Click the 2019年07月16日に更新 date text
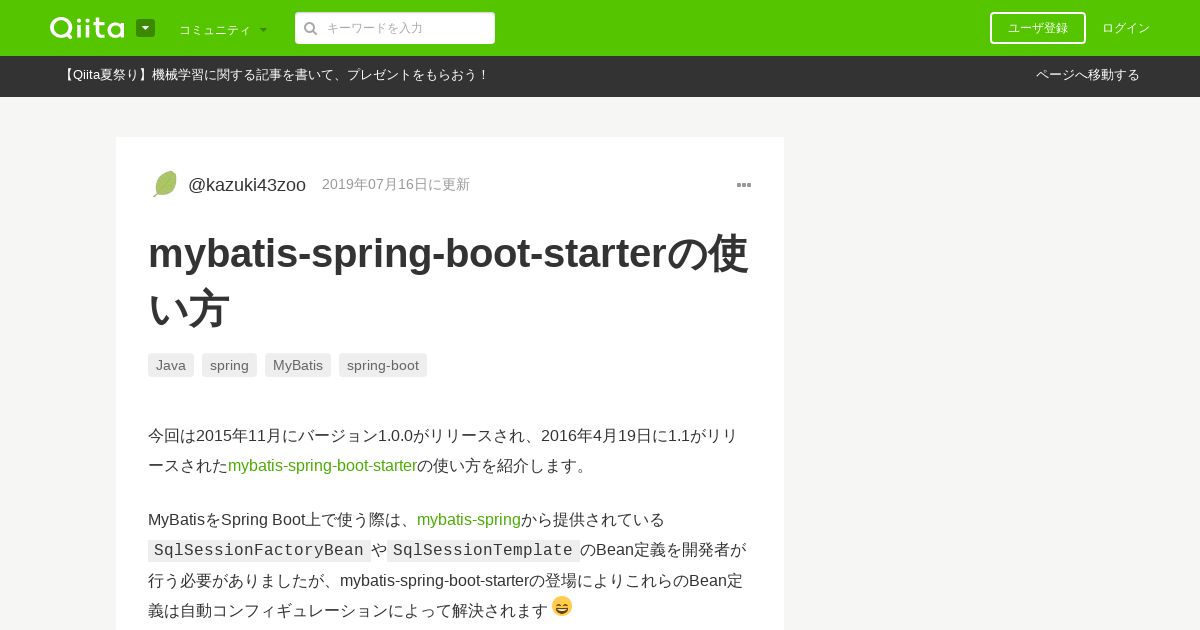This screenshot has width=1200, height=630. pyautogui.click(x=396, y=185)
